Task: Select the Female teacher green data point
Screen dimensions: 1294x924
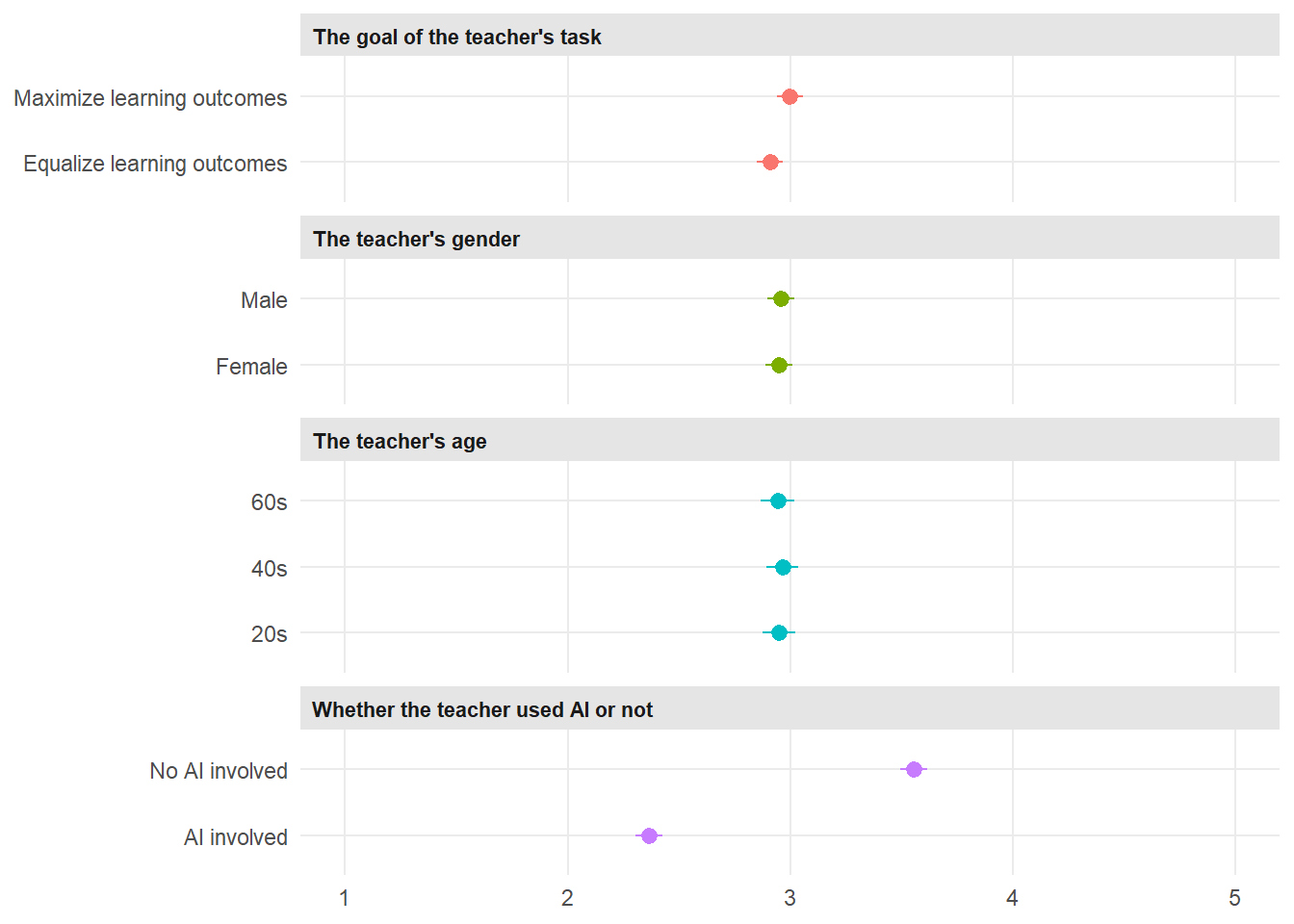Action: pos(779,365)
